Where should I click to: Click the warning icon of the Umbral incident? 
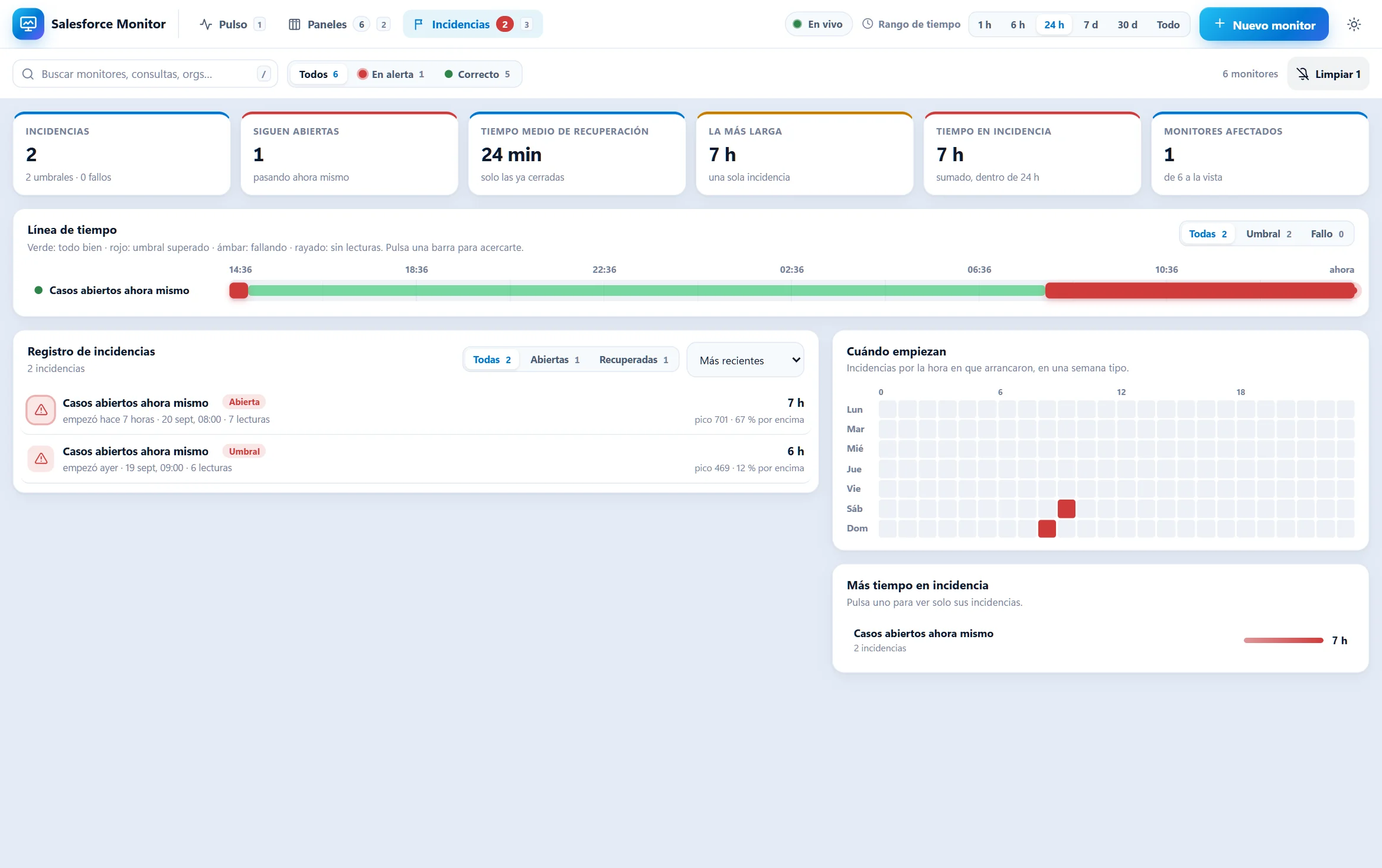[x=41, y=458]
